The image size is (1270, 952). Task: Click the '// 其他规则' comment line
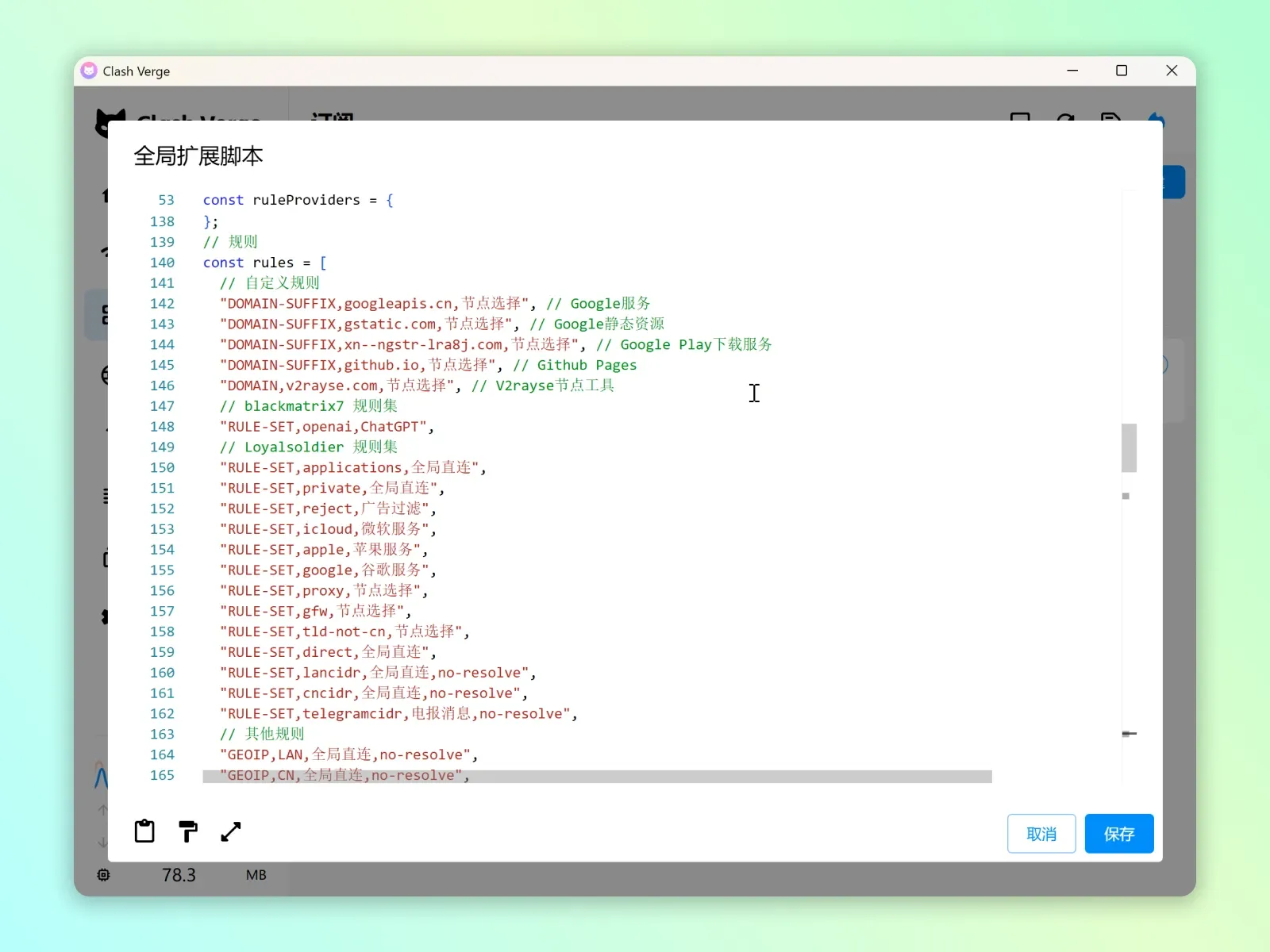coord(262,735)
